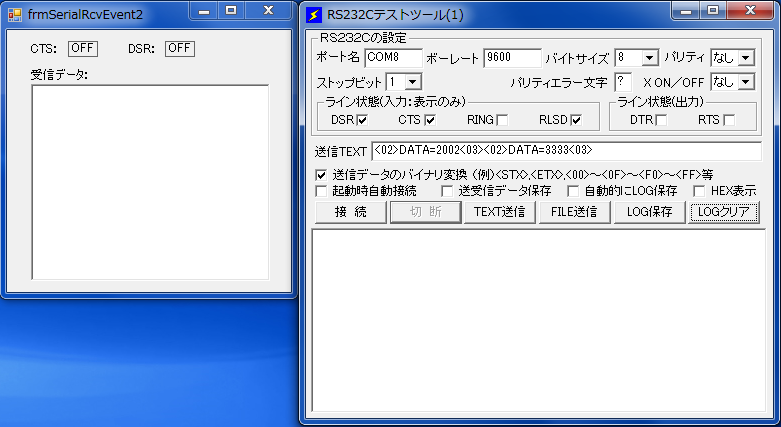Click the パリティエラー文字 field
This screenshot has height=427, width=781.
(623, 82)
